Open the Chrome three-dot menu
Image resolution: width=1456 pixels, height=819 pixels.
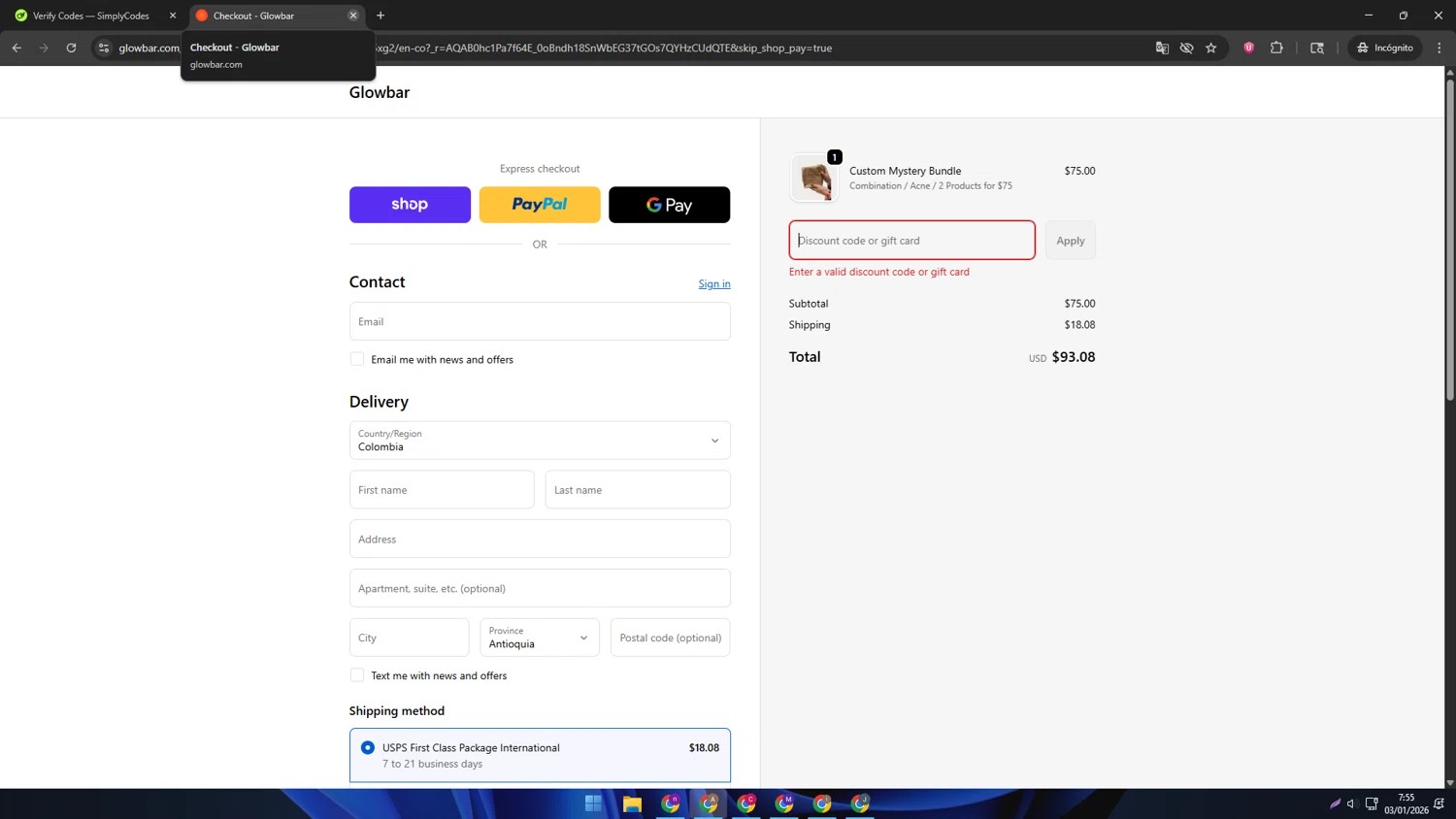coord(1439,48)
